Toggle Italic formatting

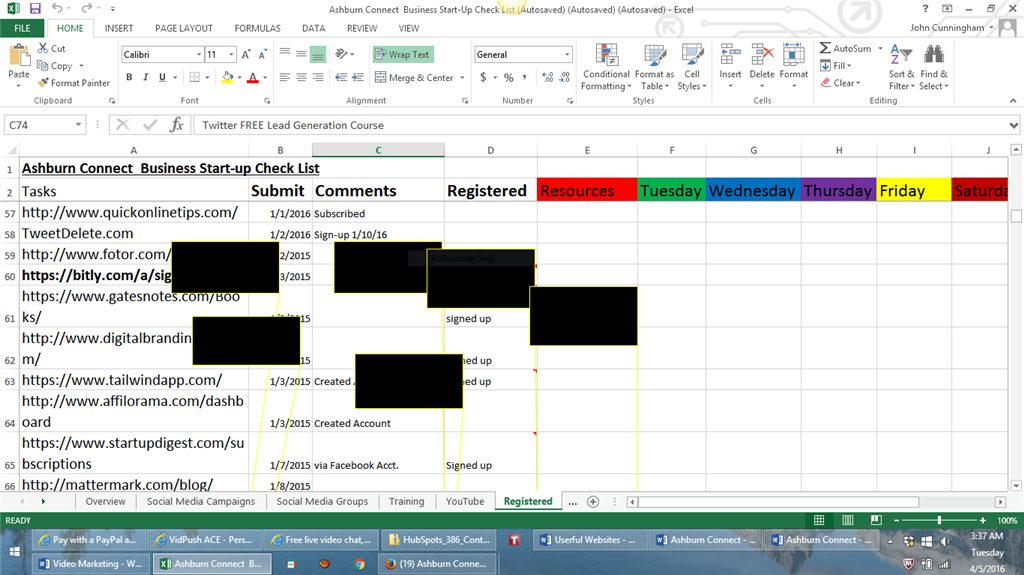146,77
